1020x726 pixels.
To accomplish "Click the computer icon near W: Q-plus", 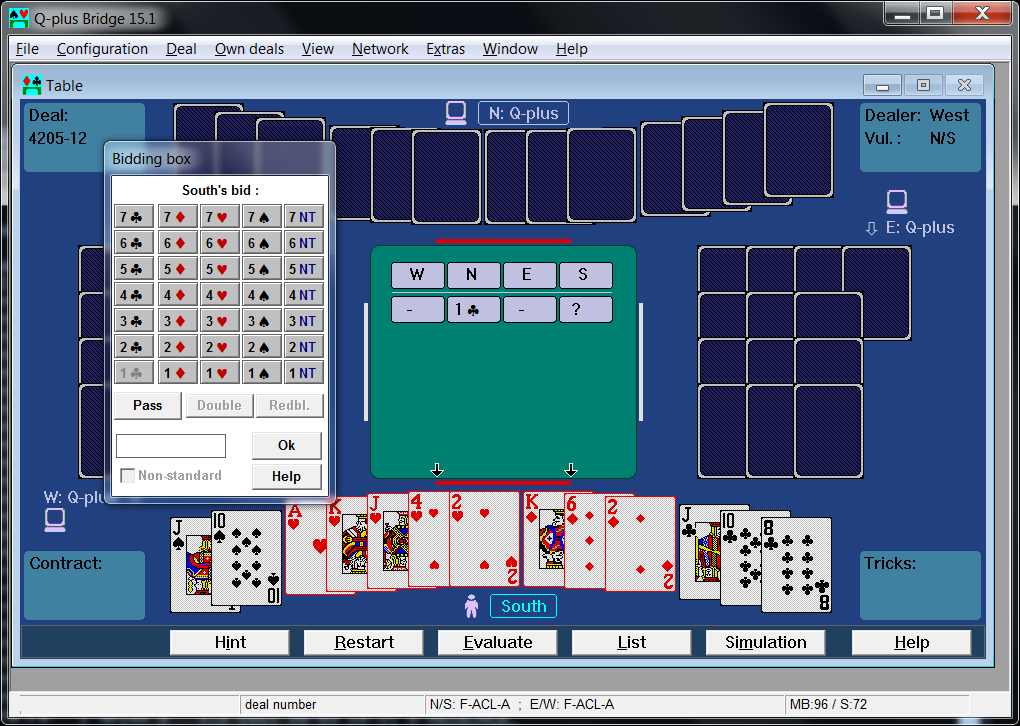I will click(x=54, y=519).
